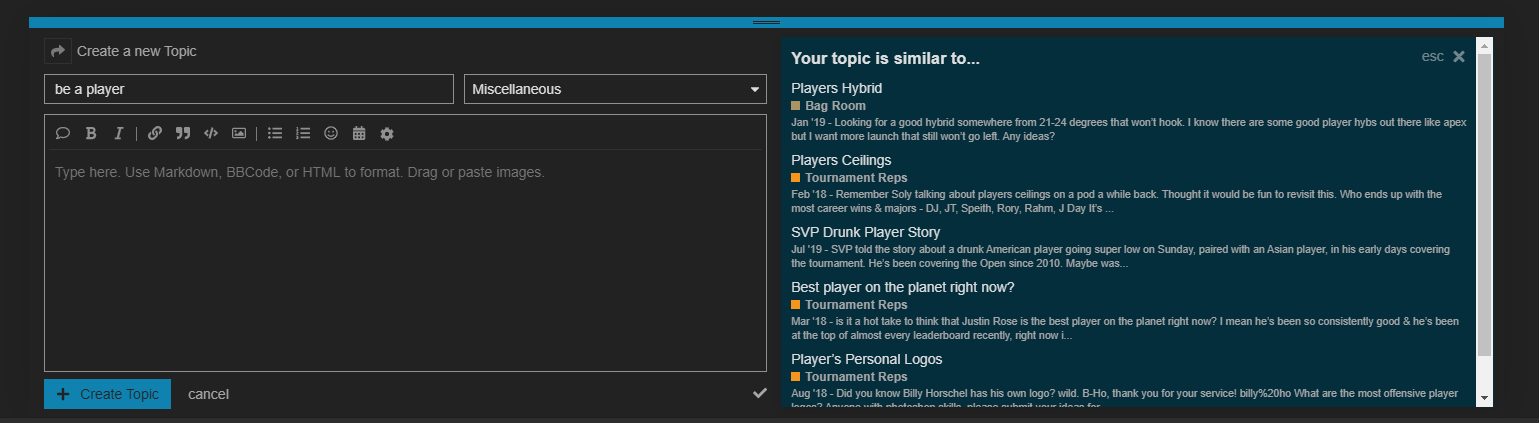This screenshot has width=1539, height=423.
Task: Open composer options gear menu
Action: click(387, 133)
